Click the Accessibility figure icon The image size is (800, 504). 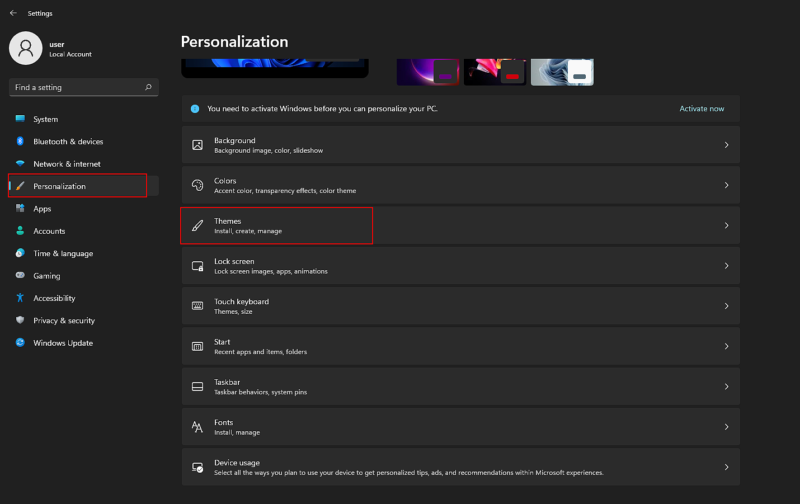tap(20, 298)
